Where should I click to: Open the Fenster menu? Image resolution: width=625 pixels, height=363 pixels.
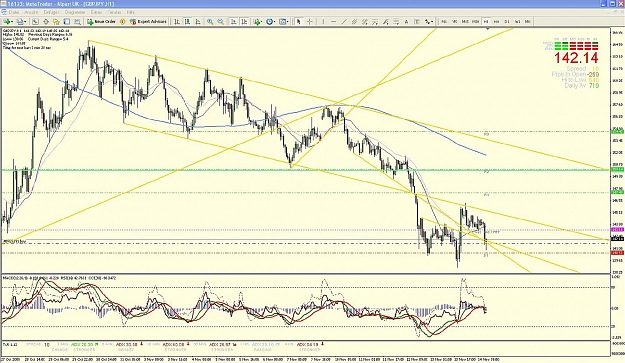coord(114,12)
